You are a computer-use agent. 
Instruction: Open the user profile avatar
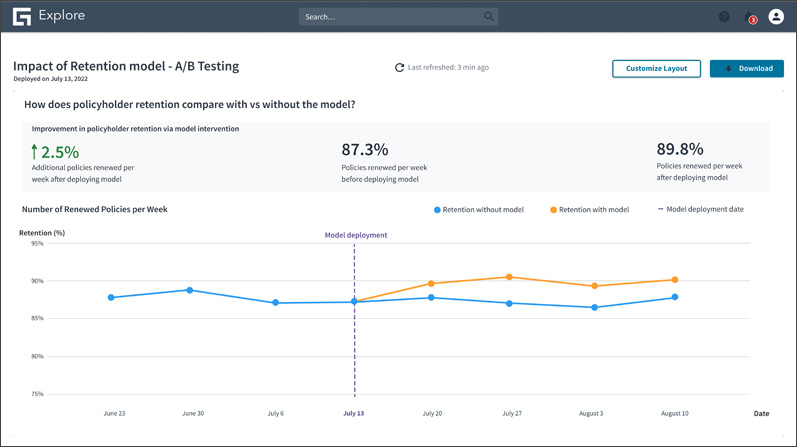click(x=776, y=16)
